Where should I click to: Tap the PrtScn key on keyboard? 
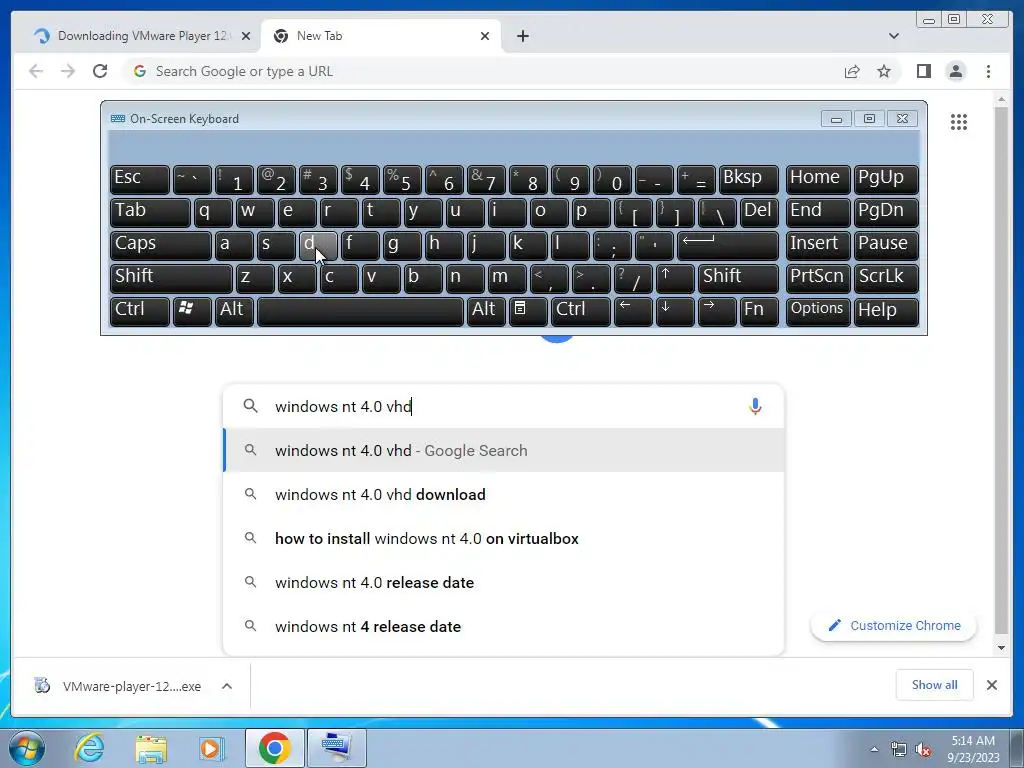[818, 278]
